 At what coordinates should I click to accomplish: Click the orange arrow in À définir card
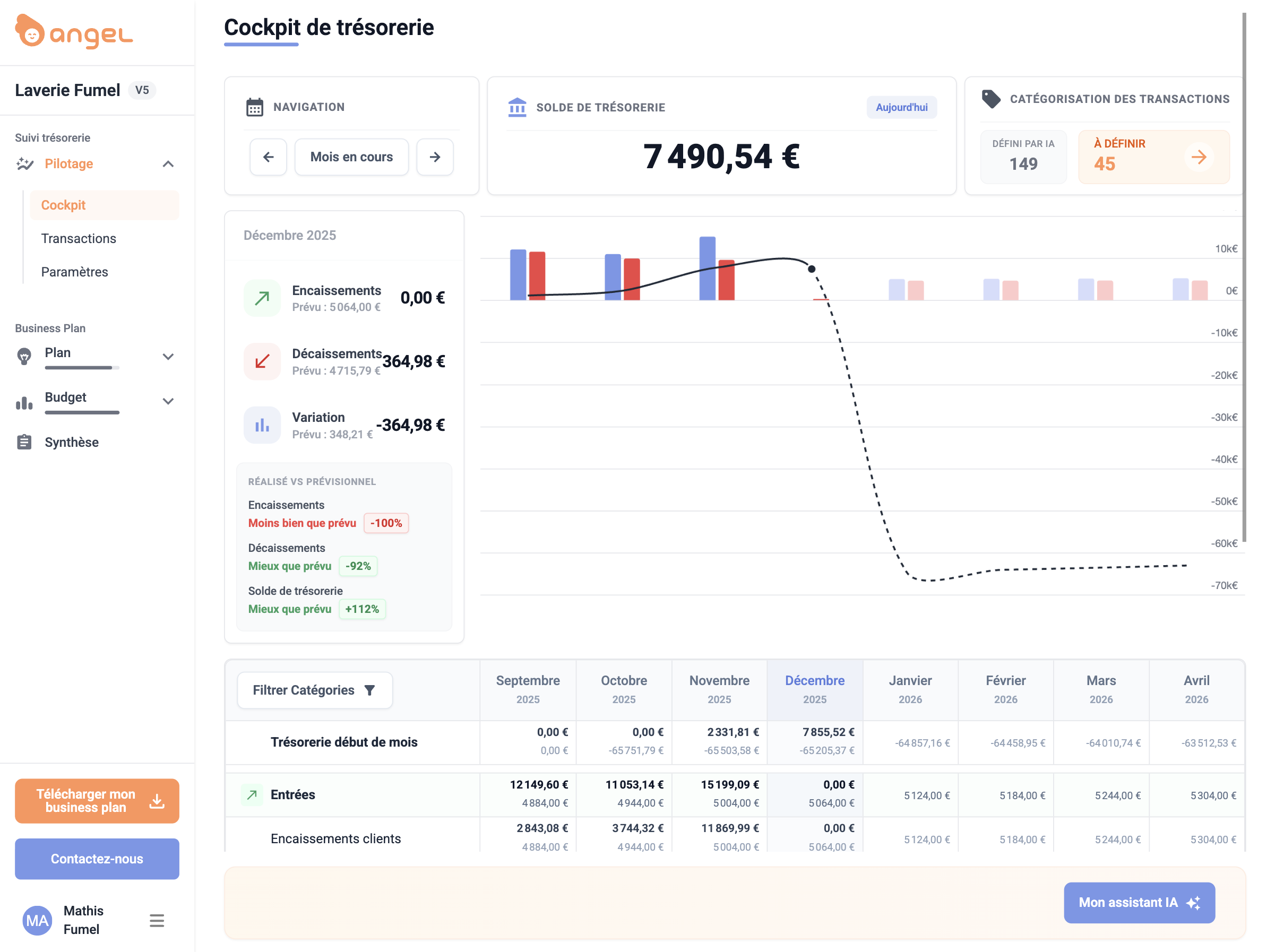pyautogui.click(x=1199, y=157)
